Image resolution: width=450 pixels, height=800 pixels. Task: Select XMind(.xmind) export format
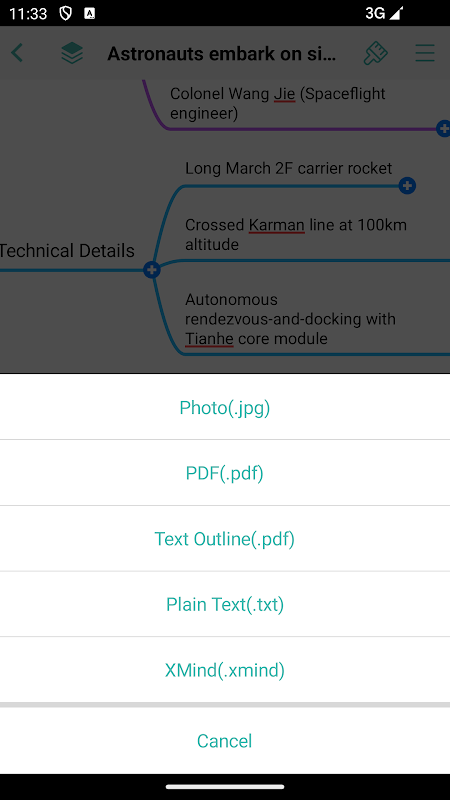click(x=225, y=670)
